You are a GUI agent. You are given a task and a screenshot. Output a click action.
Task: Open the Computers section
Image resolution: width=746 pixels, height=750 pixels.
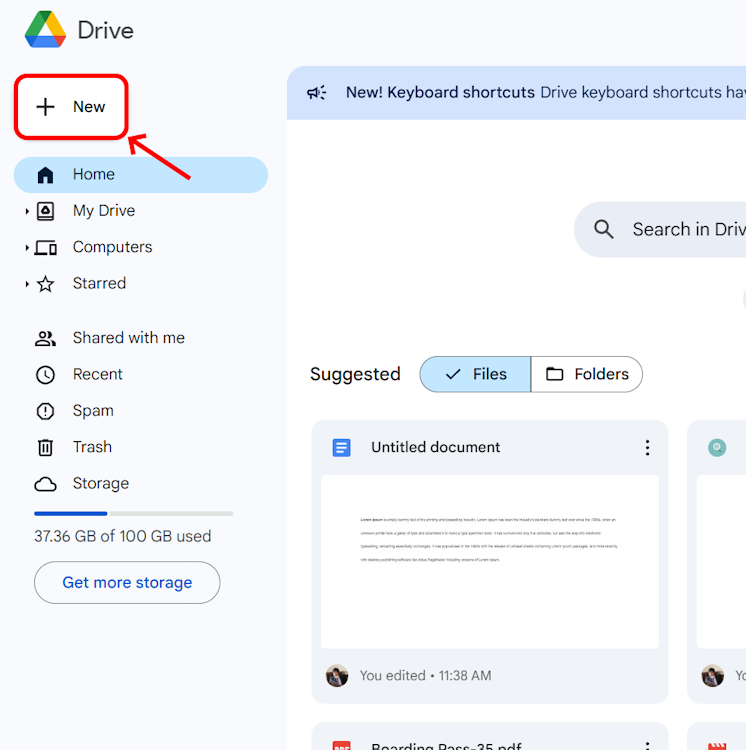point(112,247)
